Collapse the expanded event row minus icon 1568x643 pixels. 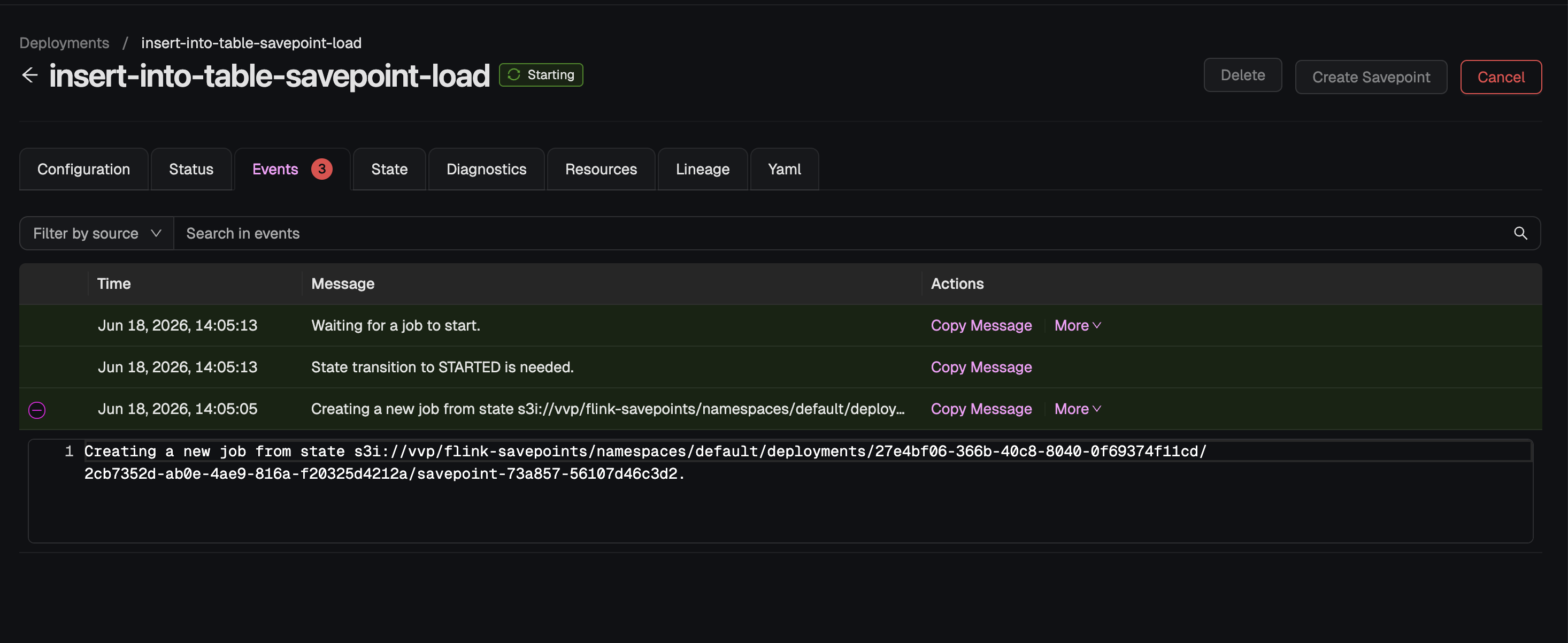pos(37,410)
